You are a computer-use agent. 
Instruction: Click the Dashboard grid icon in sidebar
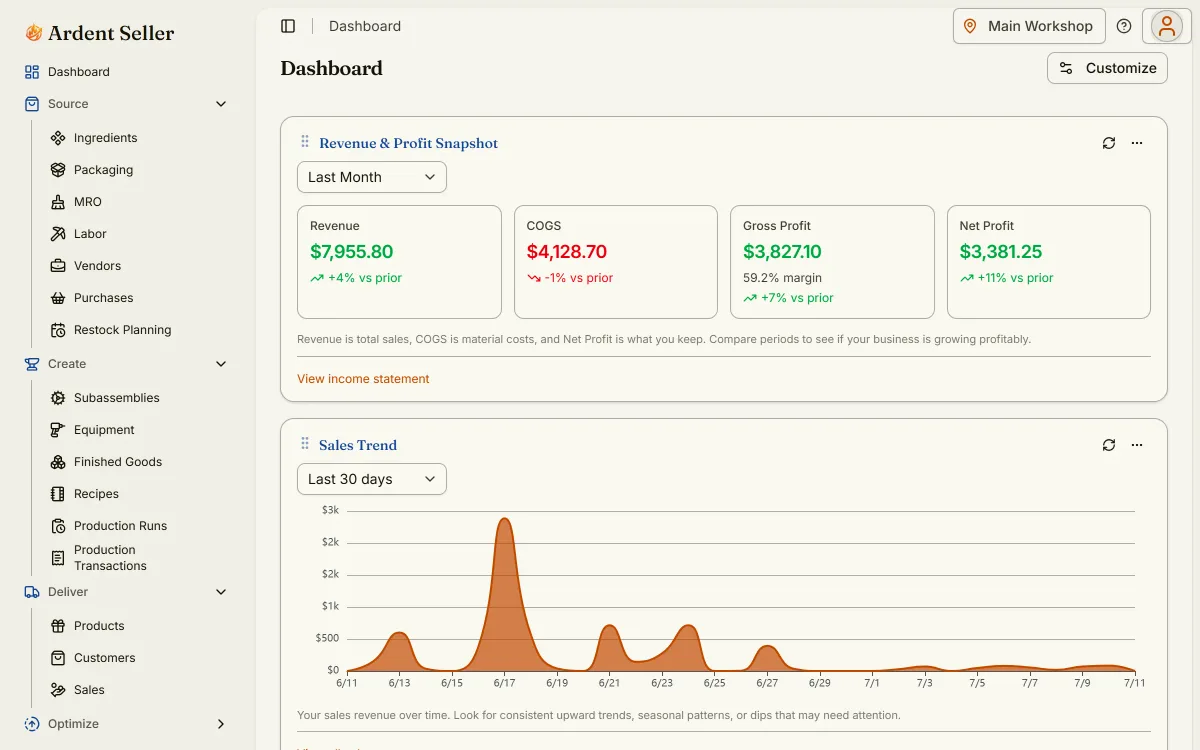[x=32, y=72]
